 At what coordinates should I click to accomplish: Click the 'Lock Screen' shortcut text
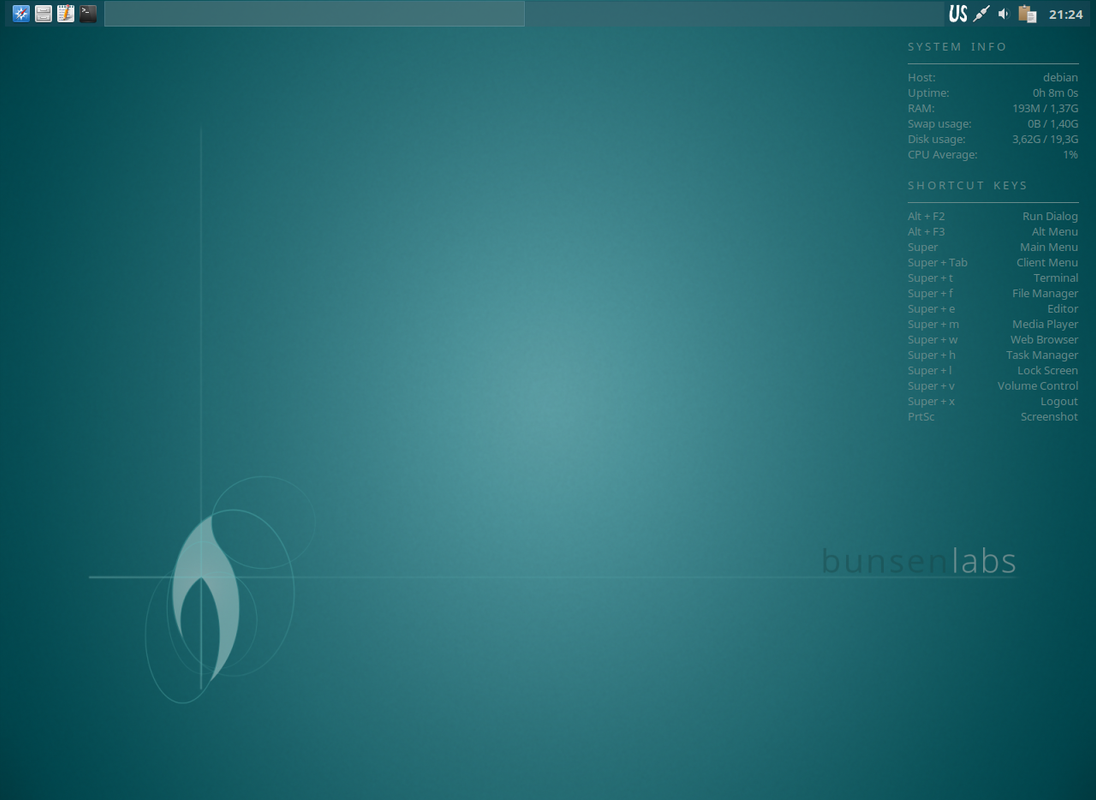click(x=1047, y=370)
